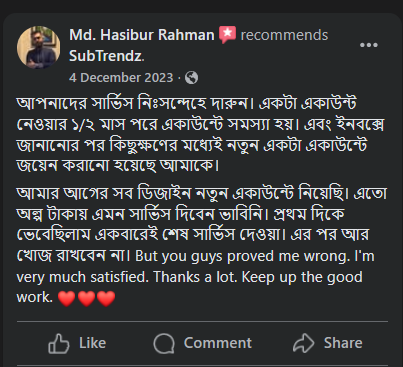Click the middle red heart emoji

tap(86, 298)
